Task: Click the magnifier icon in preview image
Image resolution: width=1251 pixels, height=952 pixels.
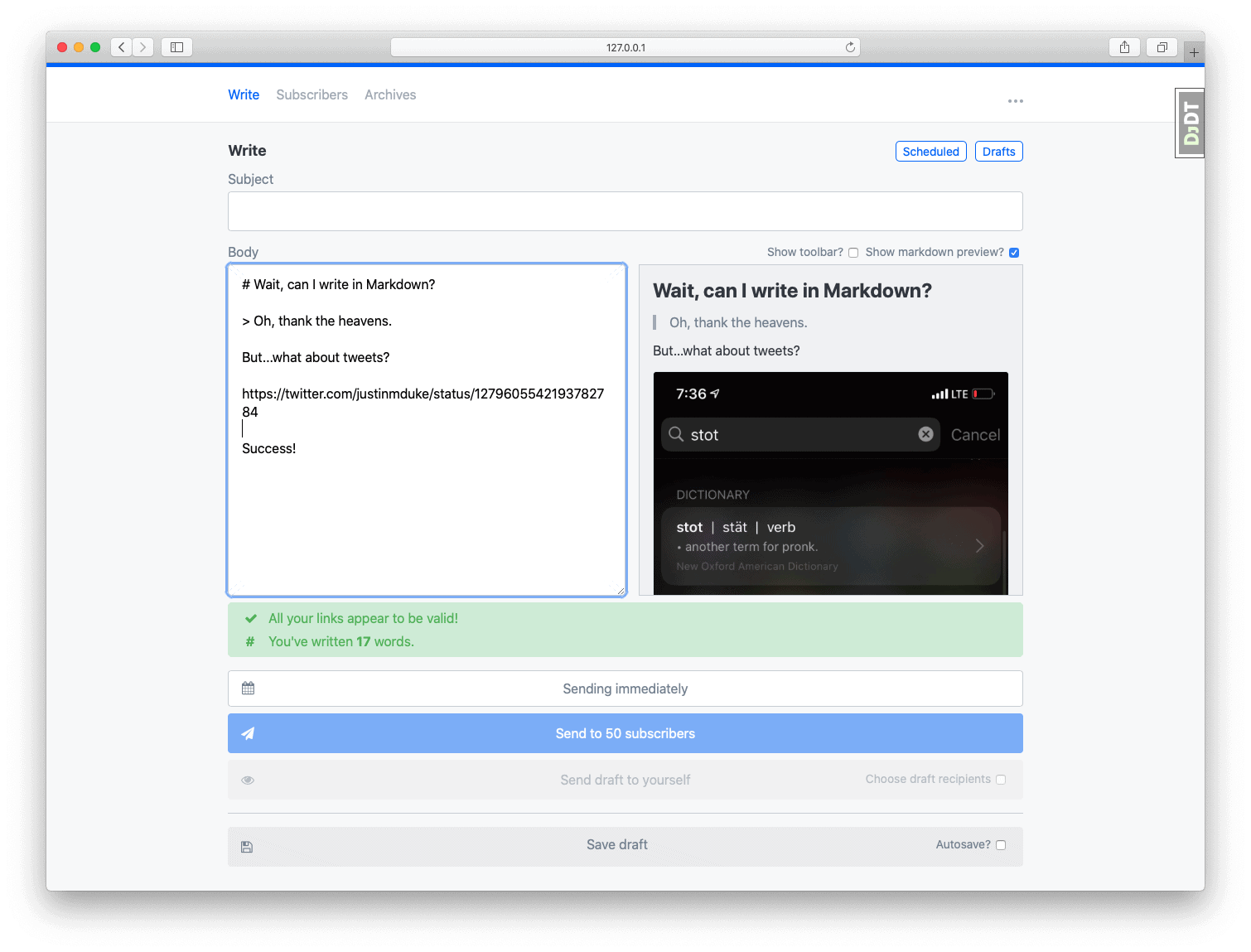Action: (x=676, y=434)
